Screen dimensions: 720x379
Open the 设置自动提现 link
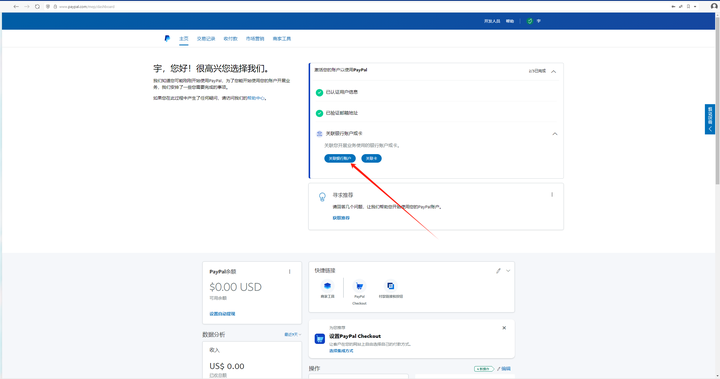222,314
